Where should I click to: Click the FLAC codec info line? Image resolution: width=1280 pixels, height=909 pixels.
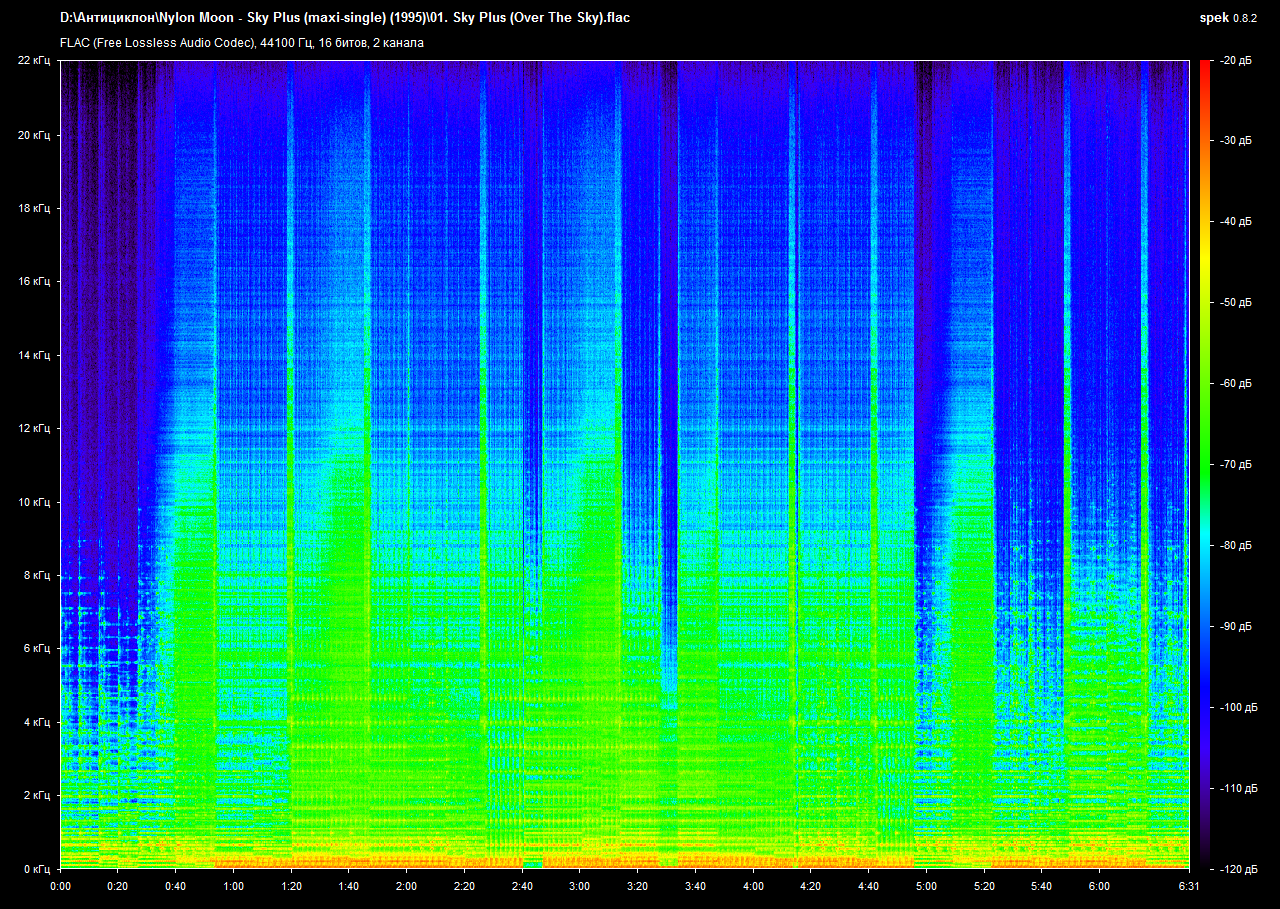coord(242,43)
